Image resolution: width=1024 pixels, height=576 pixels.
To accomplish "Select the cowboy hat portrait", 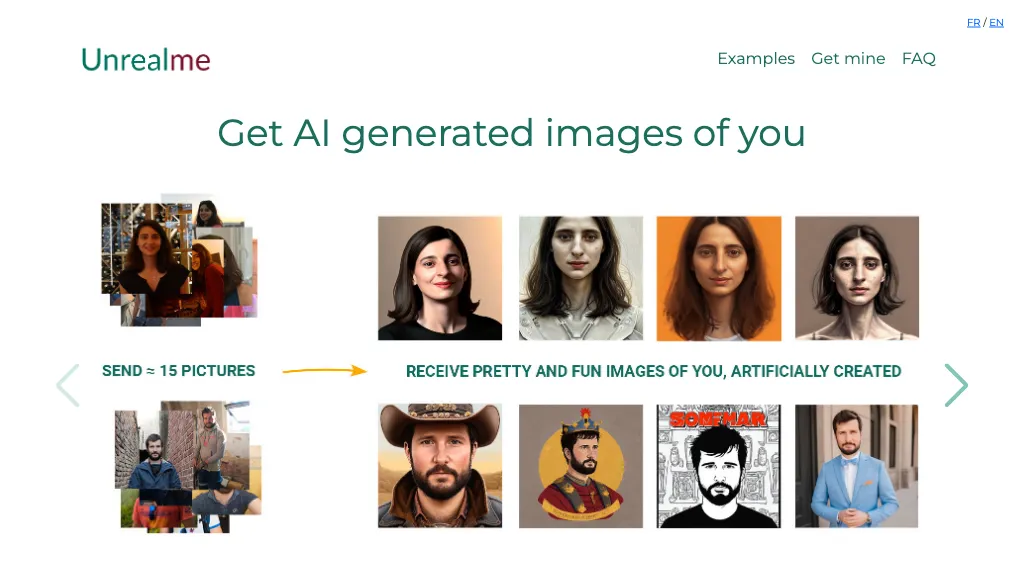I will (x=440, y=466).
